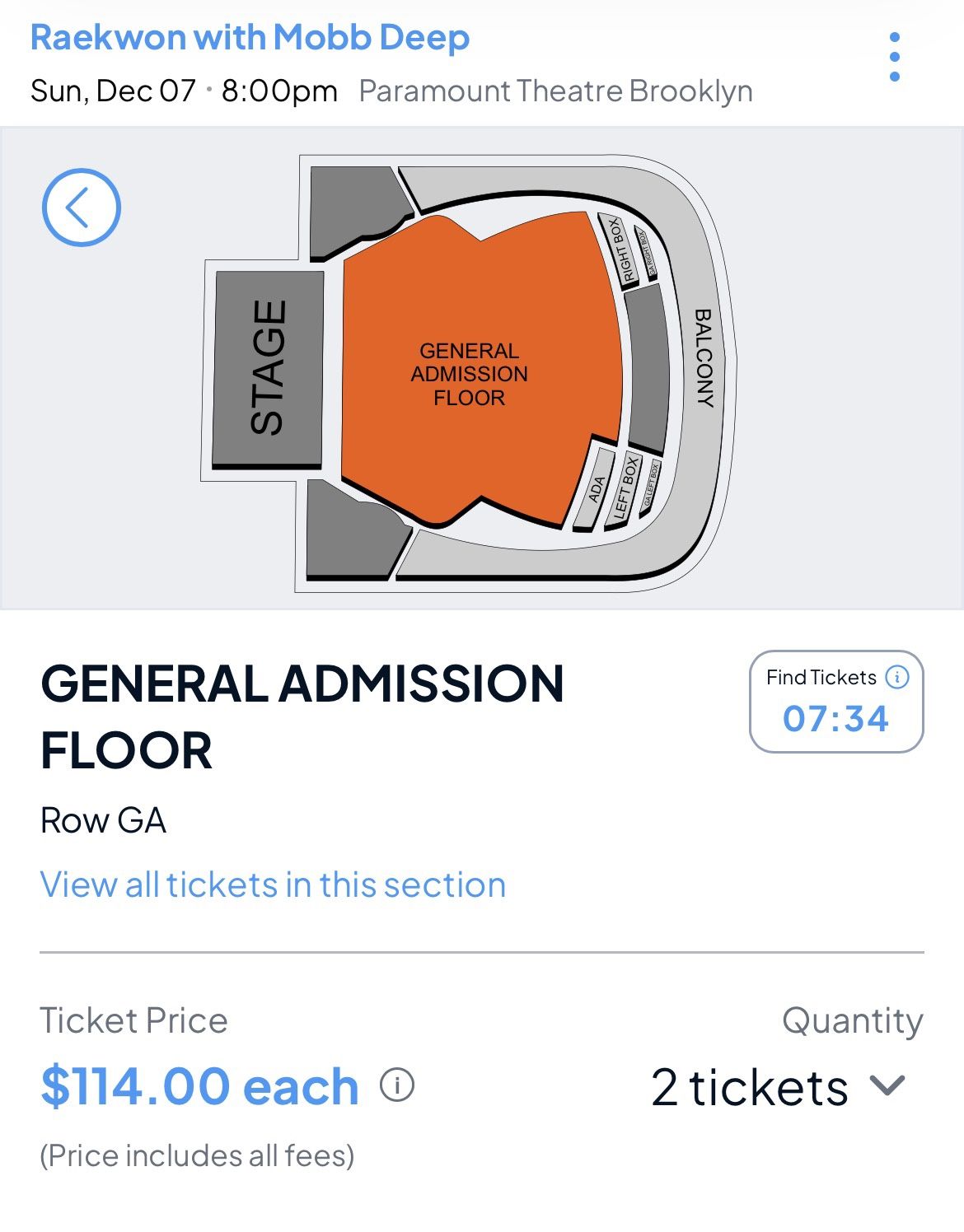Click the info icon next to Find Tickets
Image resolution: width=964 pixels, height=1232 pixels.
coord(896,678)
